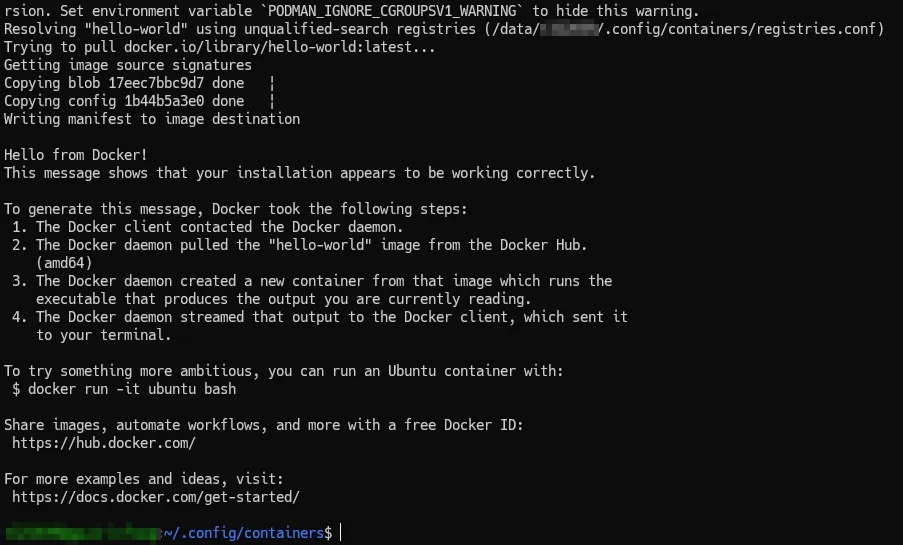Open the docs.docker.com get-started link
Image resolution: width=903 pixels, height=545 pixels.
tap(156, 497)
